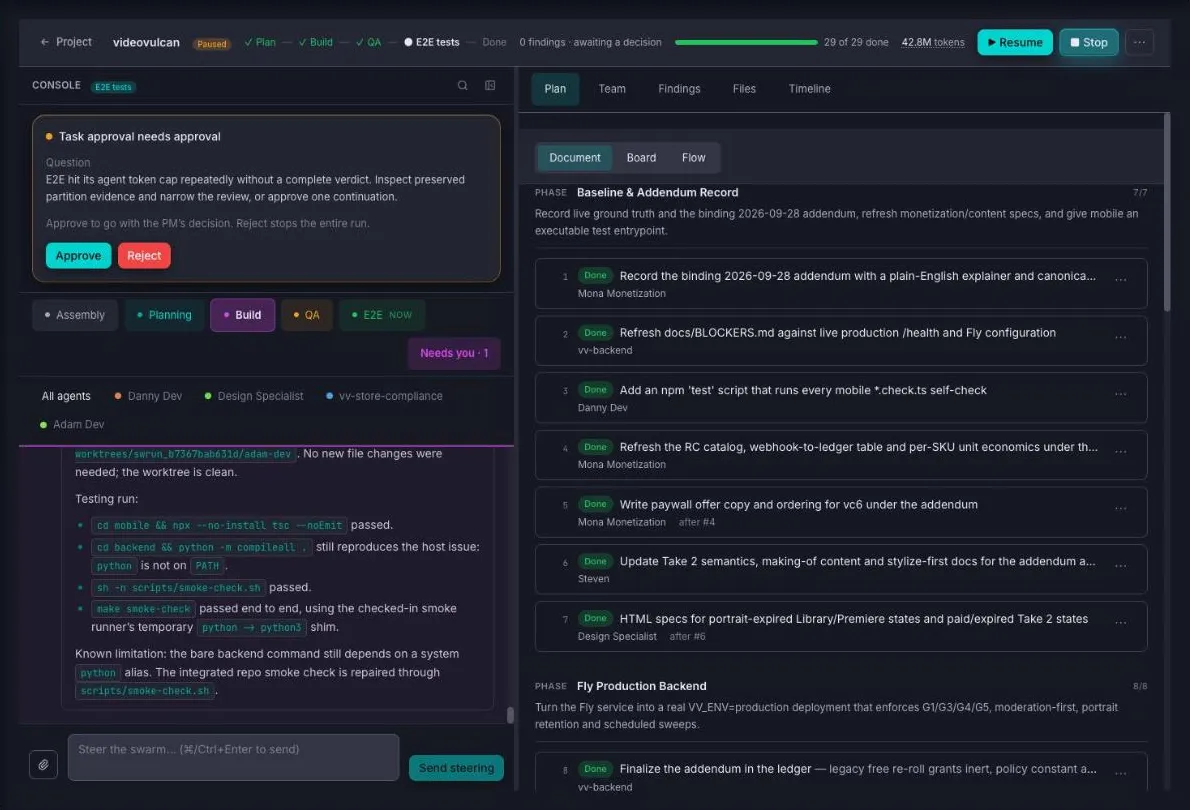This screenshot has width=1190, height=810.
Task: Filter console to Danny Dev agent
Action: [x=148, y=396]
